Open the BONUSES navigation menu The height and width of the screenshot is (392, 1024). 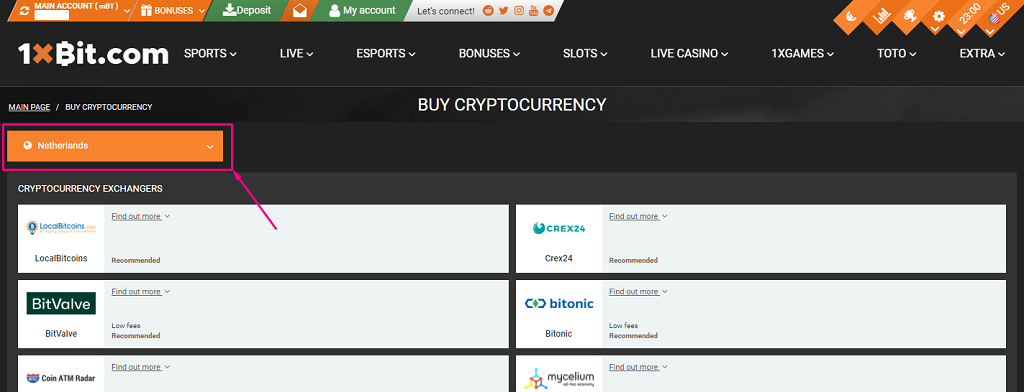489,54
